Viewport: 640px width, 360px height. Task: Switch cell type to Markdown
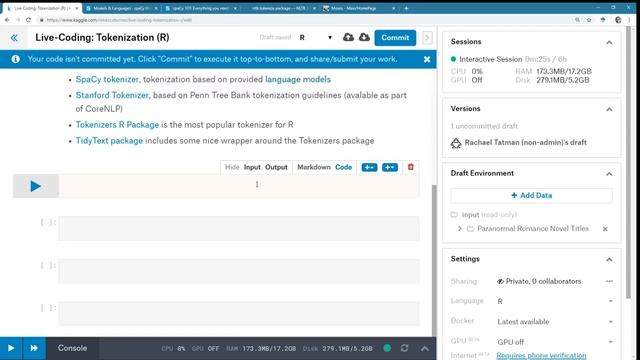point(314,167)
